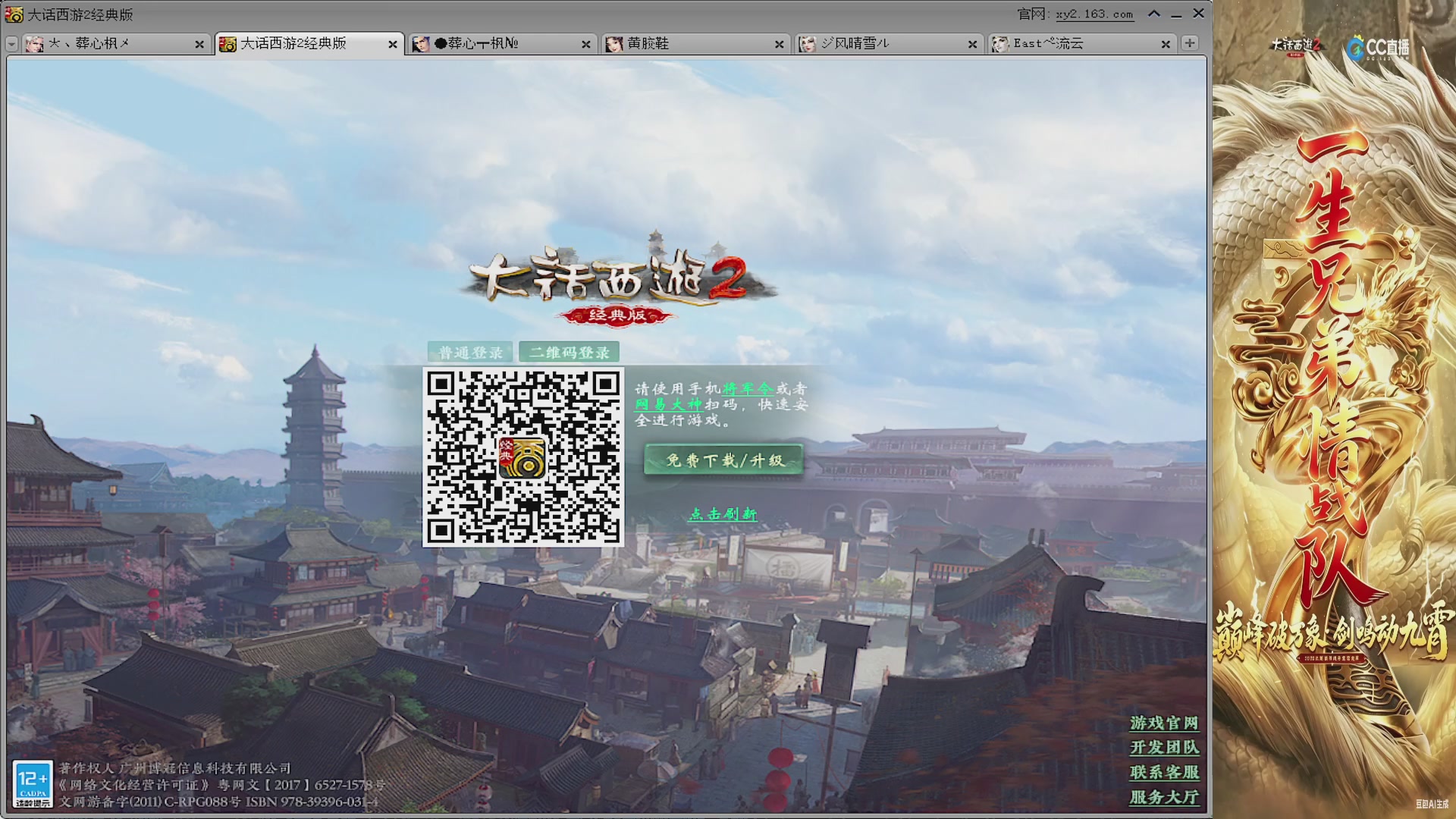Add a new game tab with plus button
The image size is (1456, 819).
click(1190, 43)
